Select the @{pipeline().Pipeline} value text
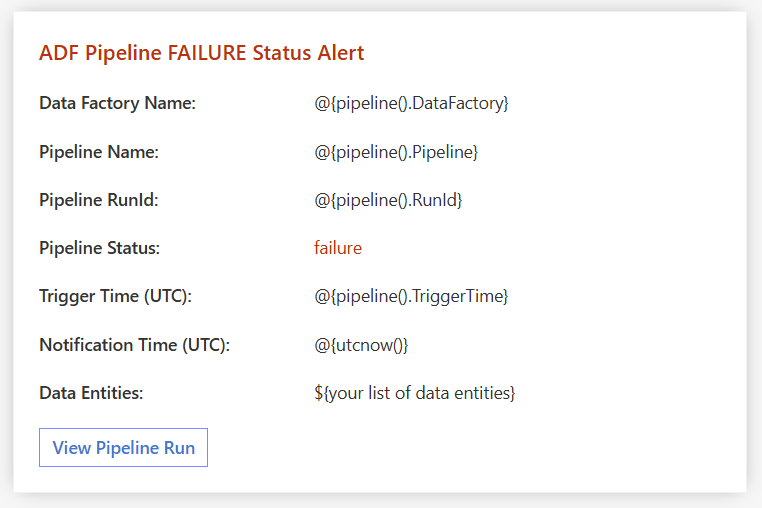 click(396, 152)
